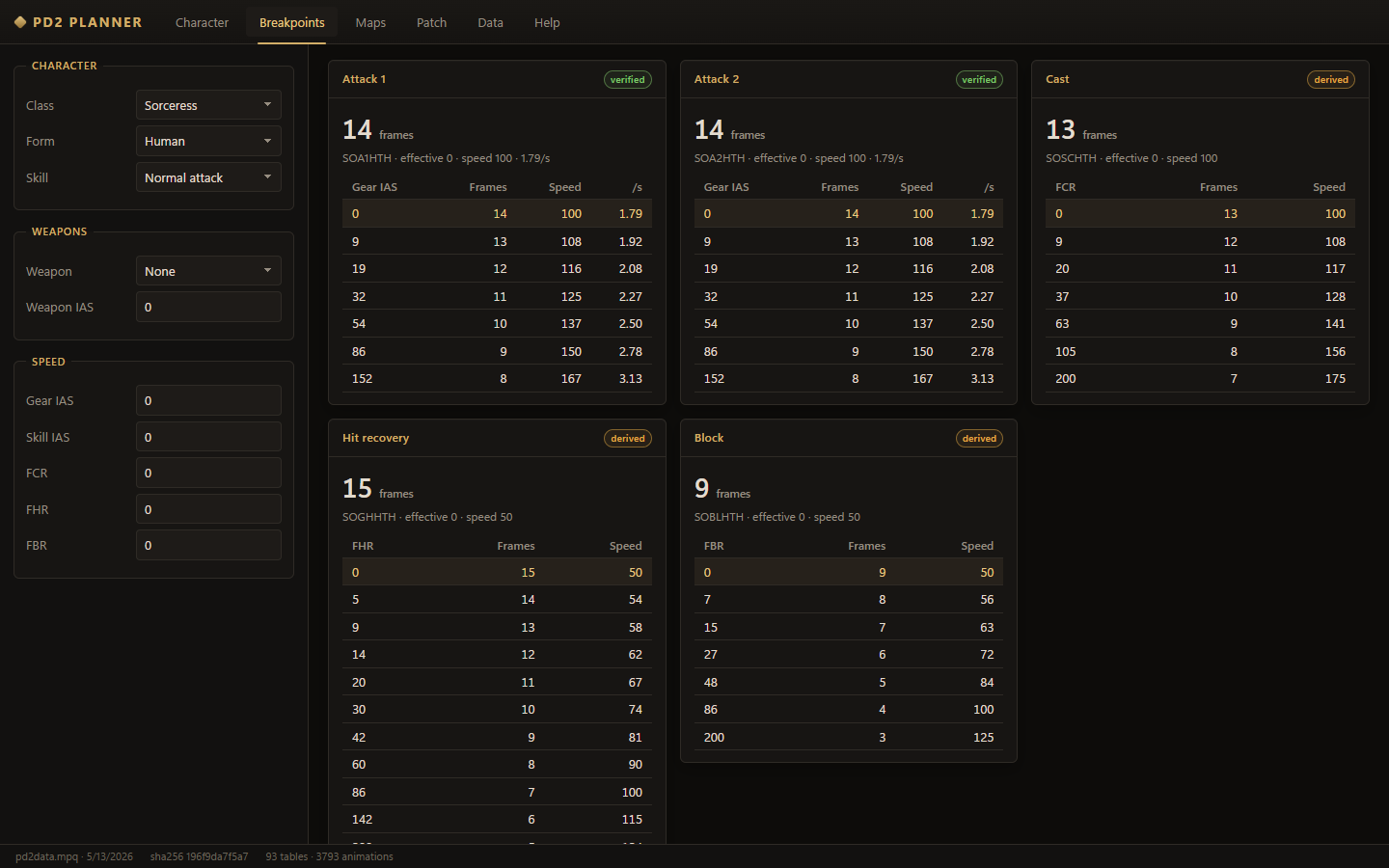
Task: Select the FCR input field
Action: click(208, 473)
